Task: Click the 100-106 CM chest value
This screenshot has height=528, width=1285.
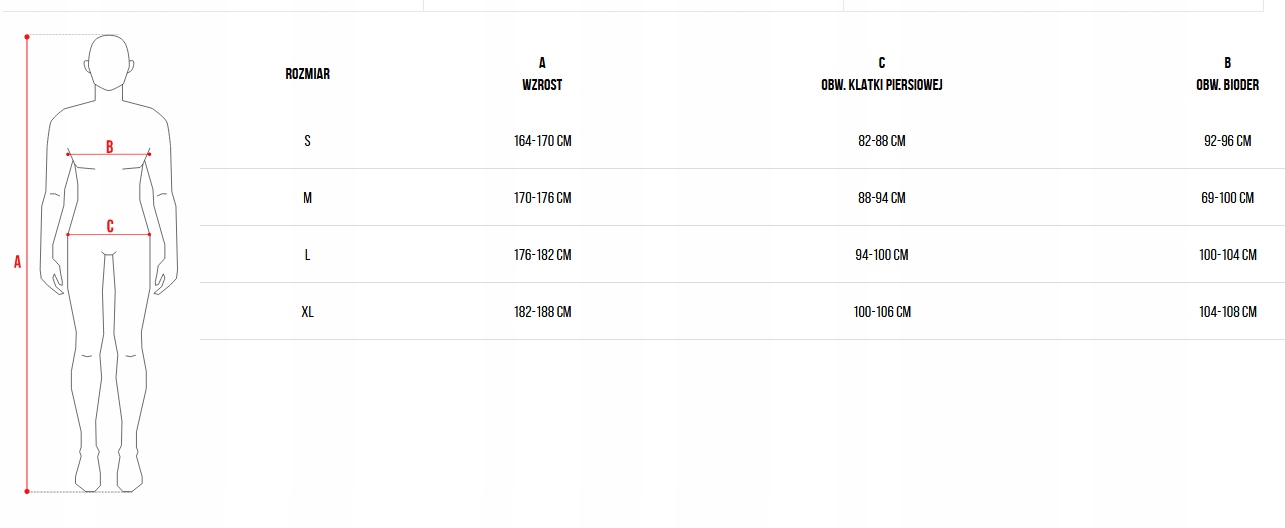Action: [x=881, y=312]
